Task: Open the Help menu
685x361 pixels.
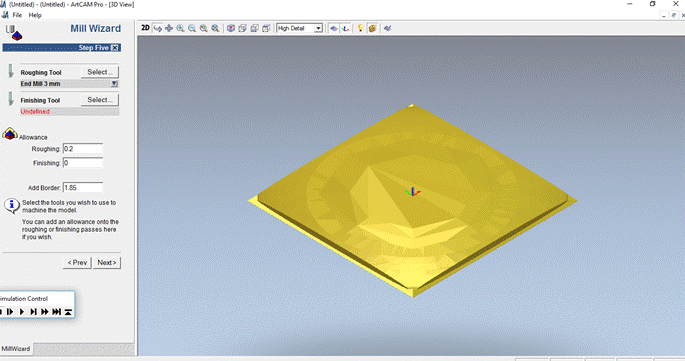Action: click(35, 15)
